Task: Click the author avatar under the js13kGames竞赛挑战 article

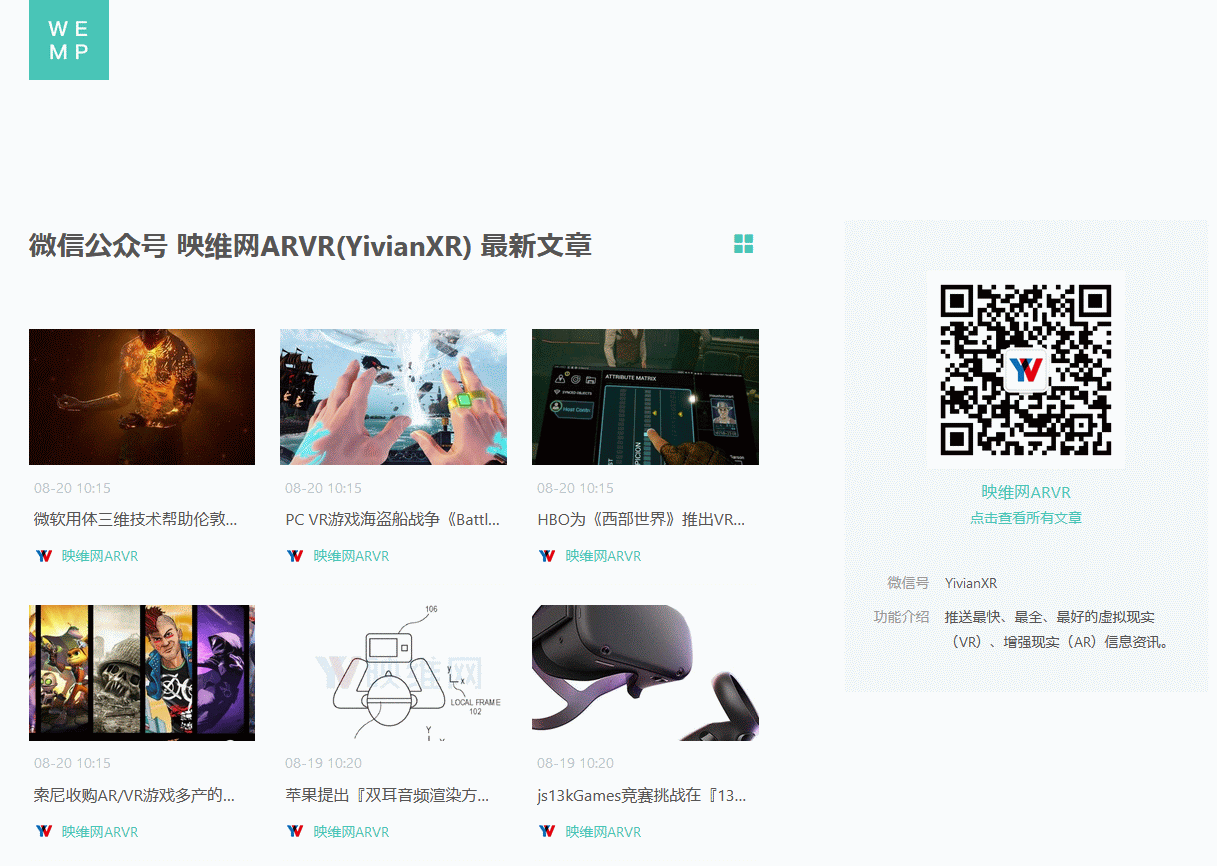Action: coord(547,831)
